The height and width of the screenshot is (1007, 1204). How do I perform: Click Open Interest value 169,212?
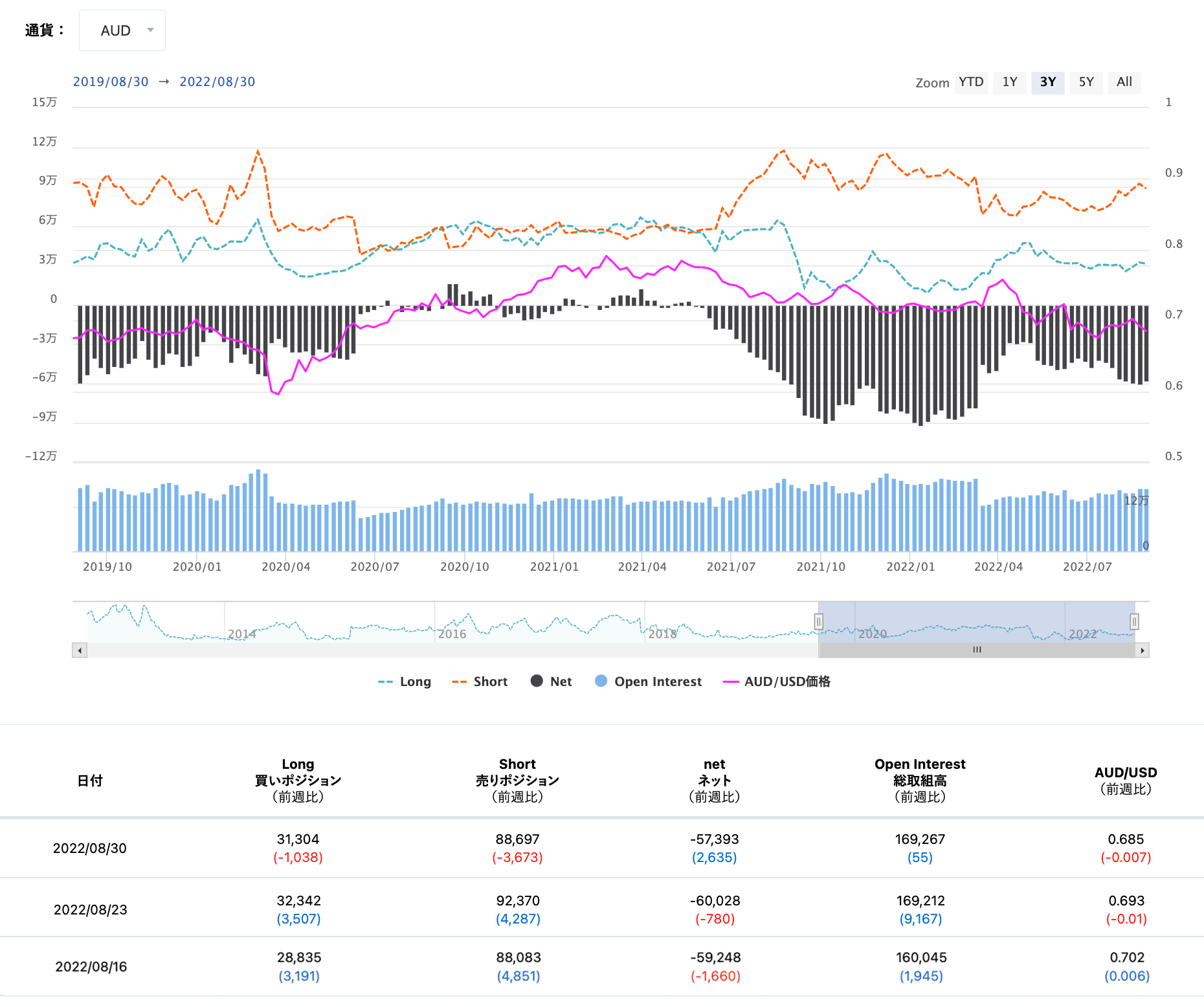pyautogui.click(x=920, y=901)
